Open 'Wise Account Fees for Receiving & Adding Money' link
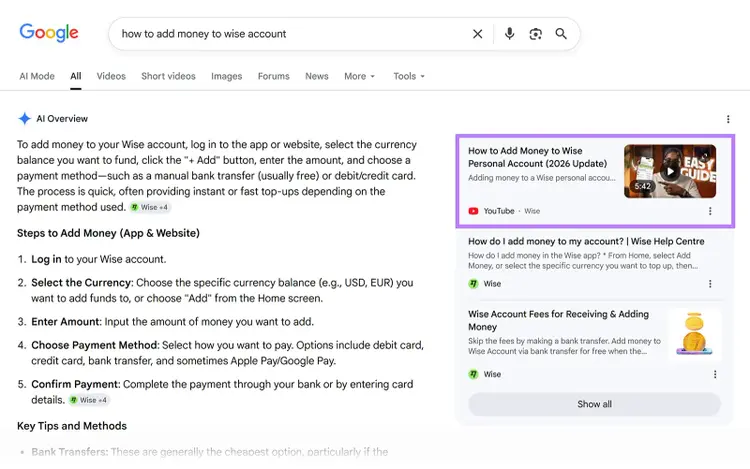The image size is (750, 469). point(558,320)
